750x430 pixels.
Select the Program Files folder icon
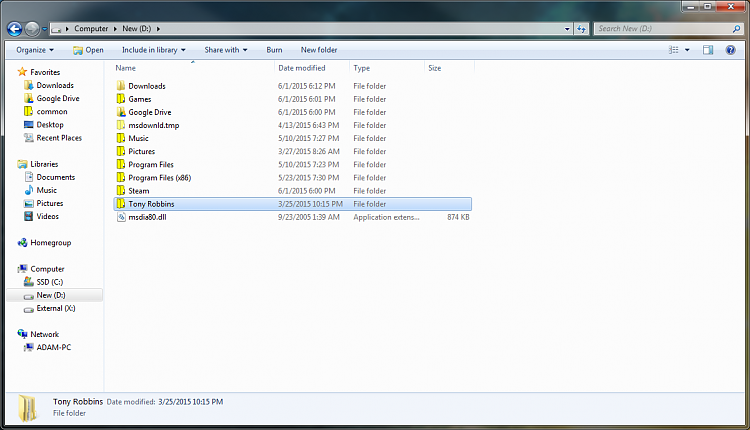[121, 165]
